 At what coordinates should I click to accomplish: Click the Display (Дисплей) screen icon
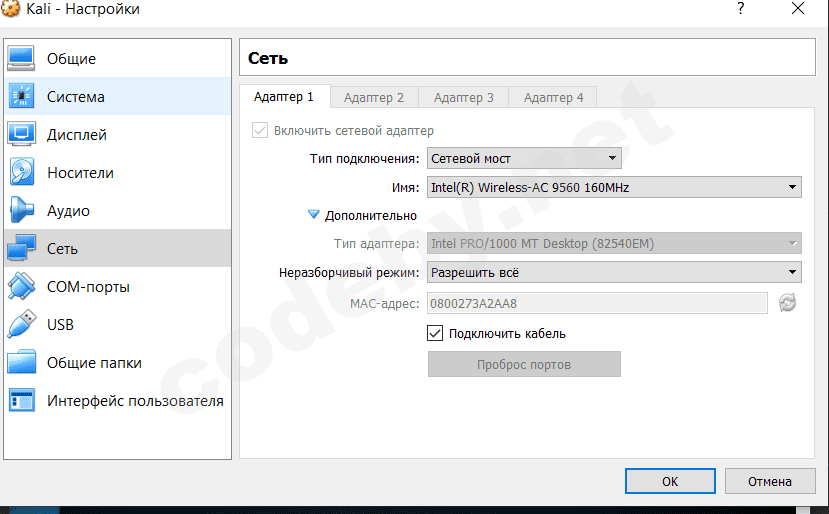[21, 134]
